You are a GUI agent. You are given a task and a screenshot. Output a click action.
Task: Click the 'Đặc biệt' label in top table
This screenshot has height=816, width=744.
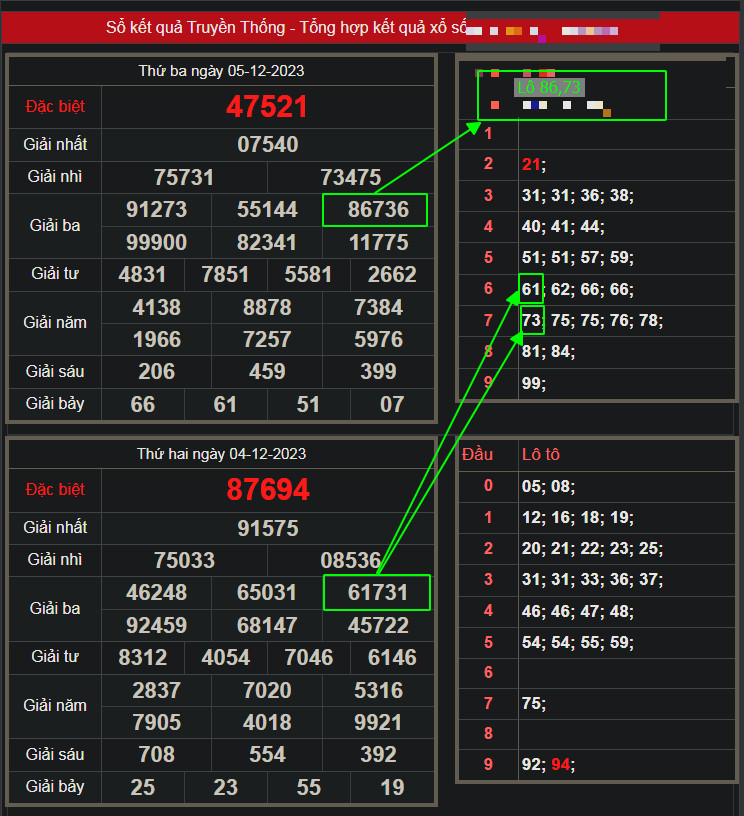click(x=56, y=107)
